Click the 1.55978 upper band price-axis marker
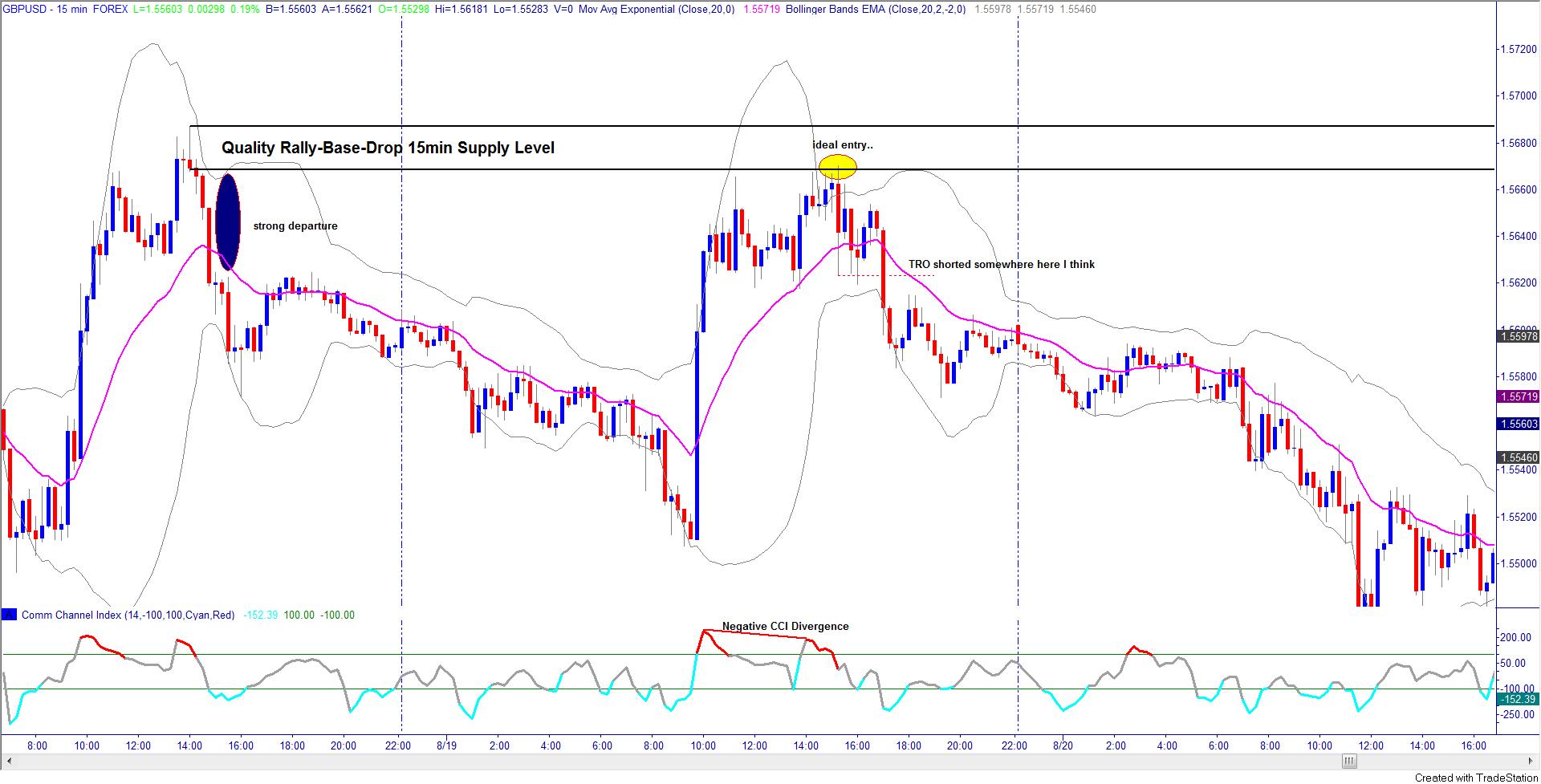The height and width of the screenshot is (784, 1541). coord(1519,336)
